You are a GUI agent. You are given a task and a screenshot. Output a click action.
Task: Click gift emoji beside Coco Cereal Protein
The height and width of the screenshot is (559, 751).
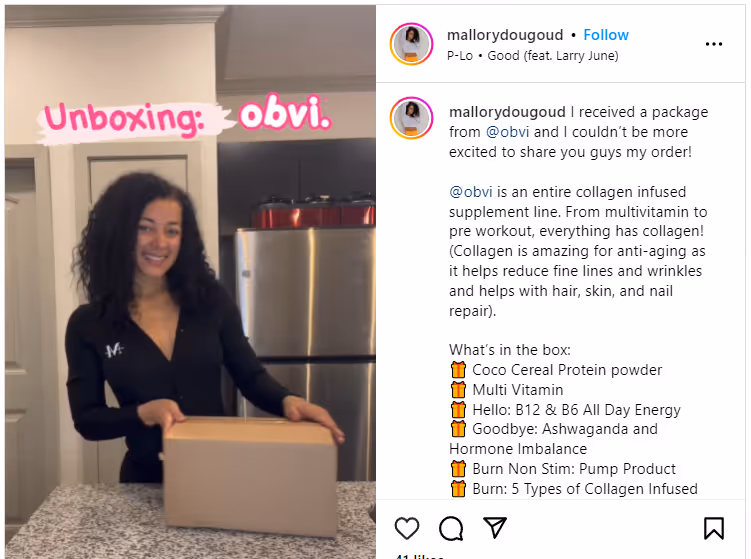click(x=458, y=369)
